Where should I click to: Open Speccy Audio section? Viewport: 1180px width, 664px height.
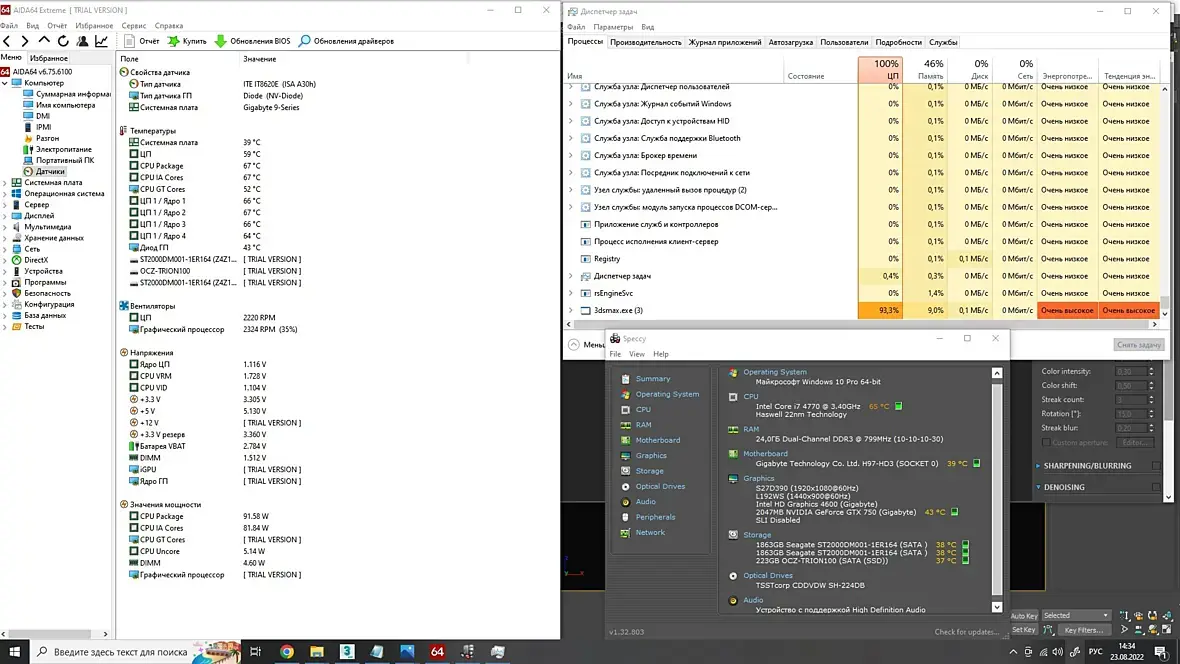[x=646, y=501]
